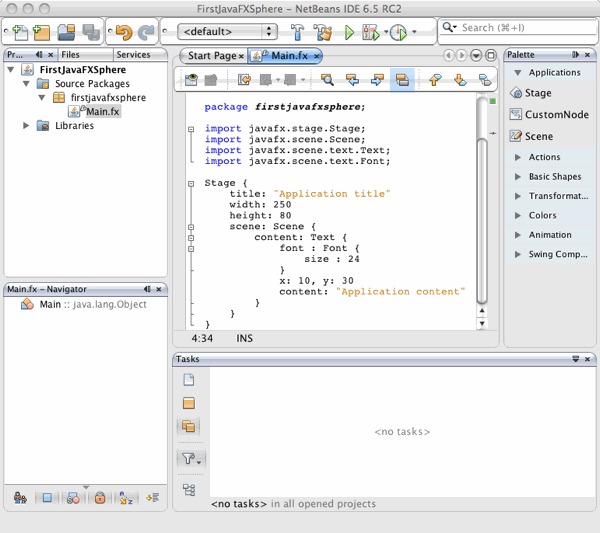Expand the Libraries node

26,126
